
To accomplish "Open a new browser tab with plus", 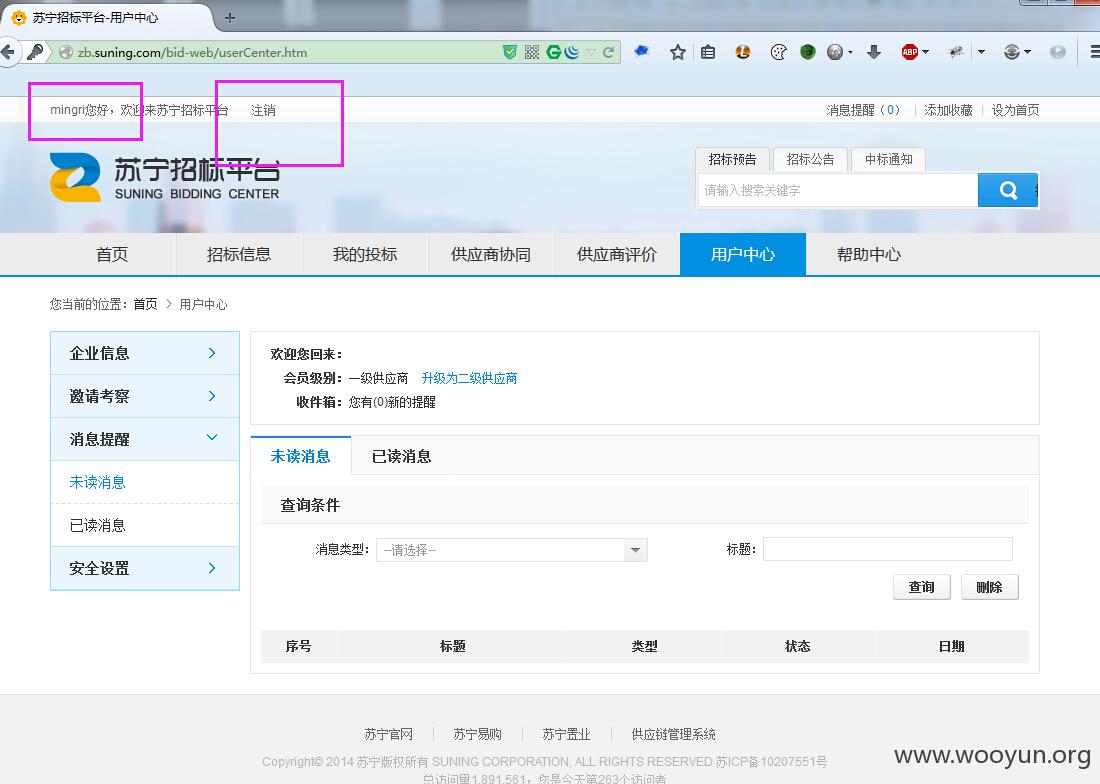I will point(229,18).
